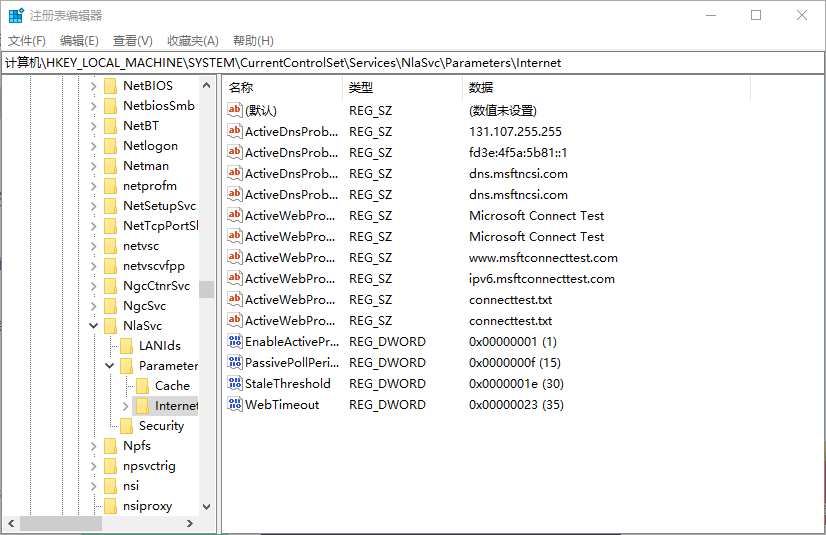This screenshot has width=826, height=535.
Task: Open the 文件(F) menu
Action: tap(27, 41)
